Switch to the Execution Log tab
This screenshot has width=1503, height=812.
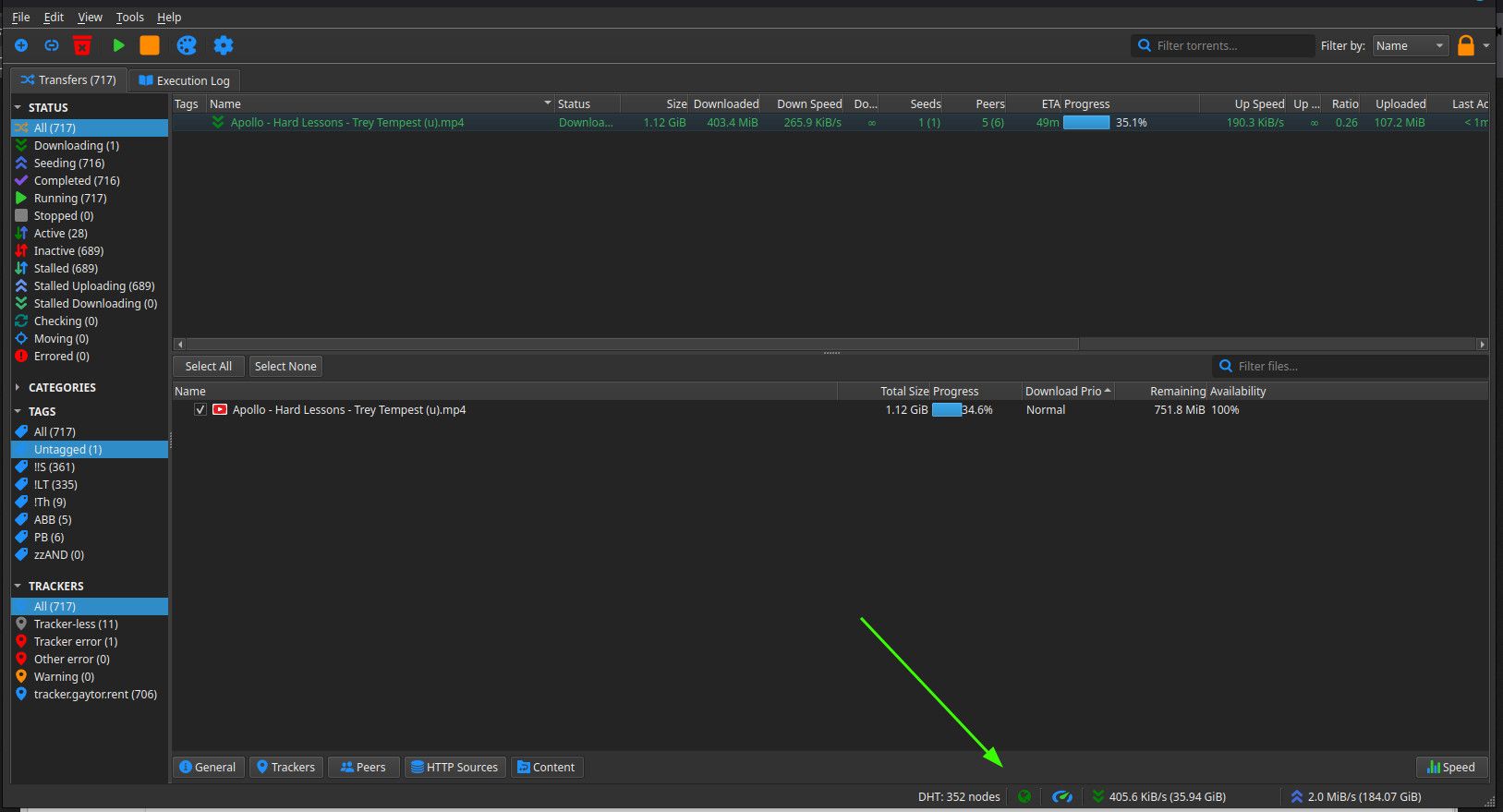(184, 80)
